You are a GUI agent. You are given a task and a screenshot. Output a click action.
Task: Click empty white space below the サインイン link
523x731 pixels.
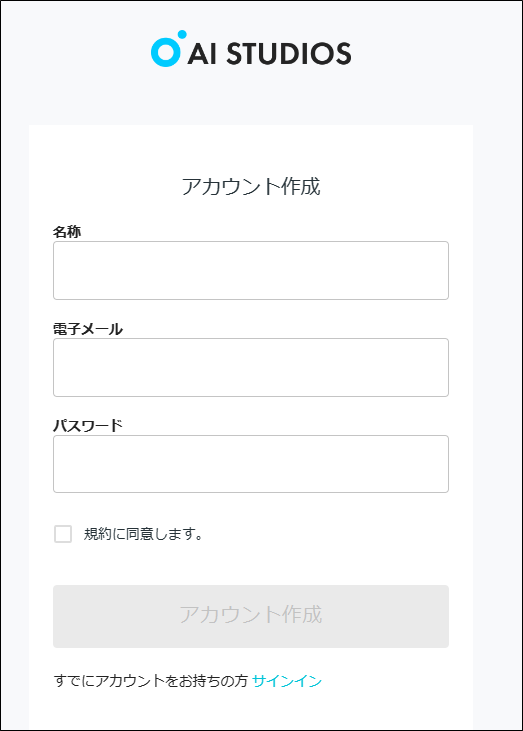pyautogui.click(x=251, y=711)
